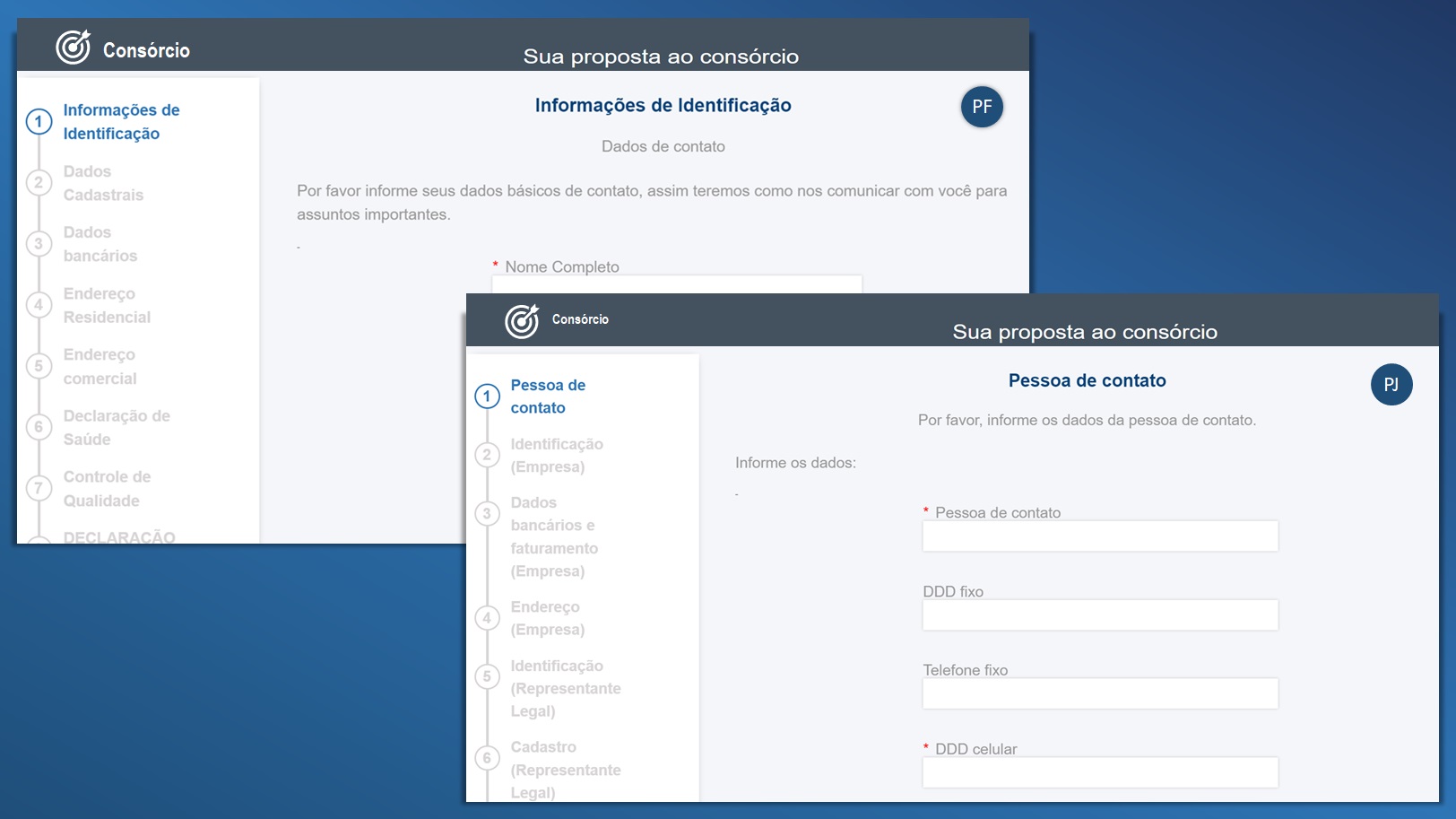Select Endereço (Empresa) step
Image resolution: width=1456 pixels, height=819 pixels.
tap(547, 618)
